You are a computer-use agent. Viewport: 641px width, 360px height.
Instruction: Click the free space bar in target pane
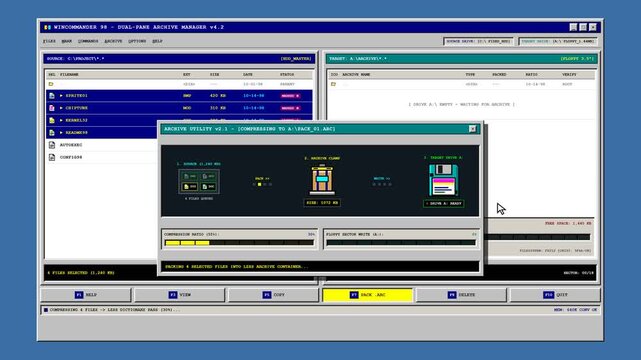click(x=538, y=237)
